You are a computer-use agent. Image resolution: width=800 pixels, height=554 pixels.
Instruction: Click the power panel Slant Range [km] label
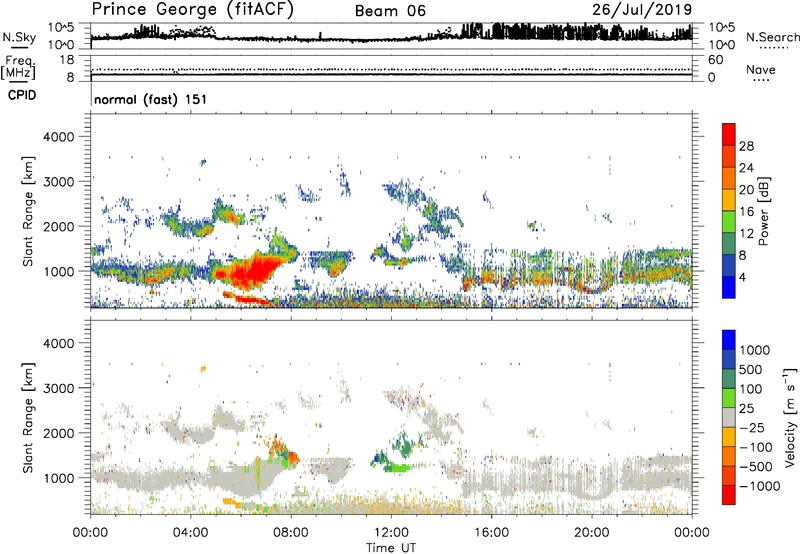28,211
